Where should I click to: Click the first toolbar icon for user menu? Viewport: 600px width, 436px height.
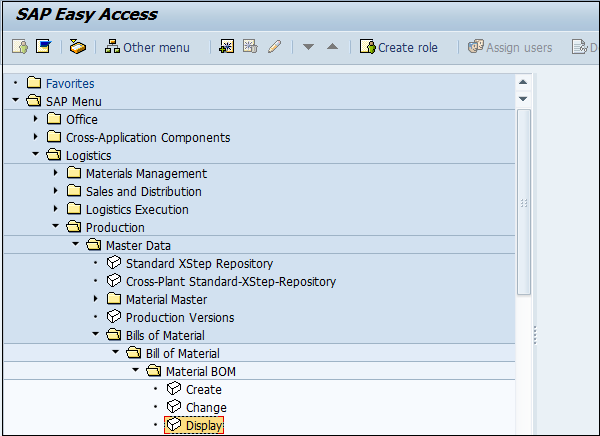pos(20,47)
